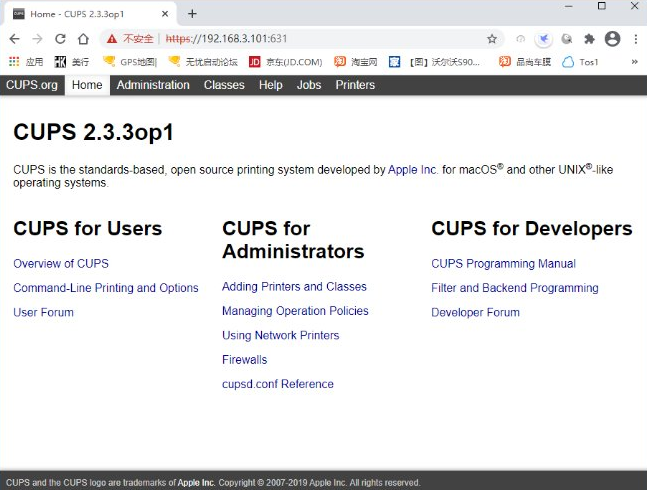
Task: Click the browser forward arrow
Action: 37,39
